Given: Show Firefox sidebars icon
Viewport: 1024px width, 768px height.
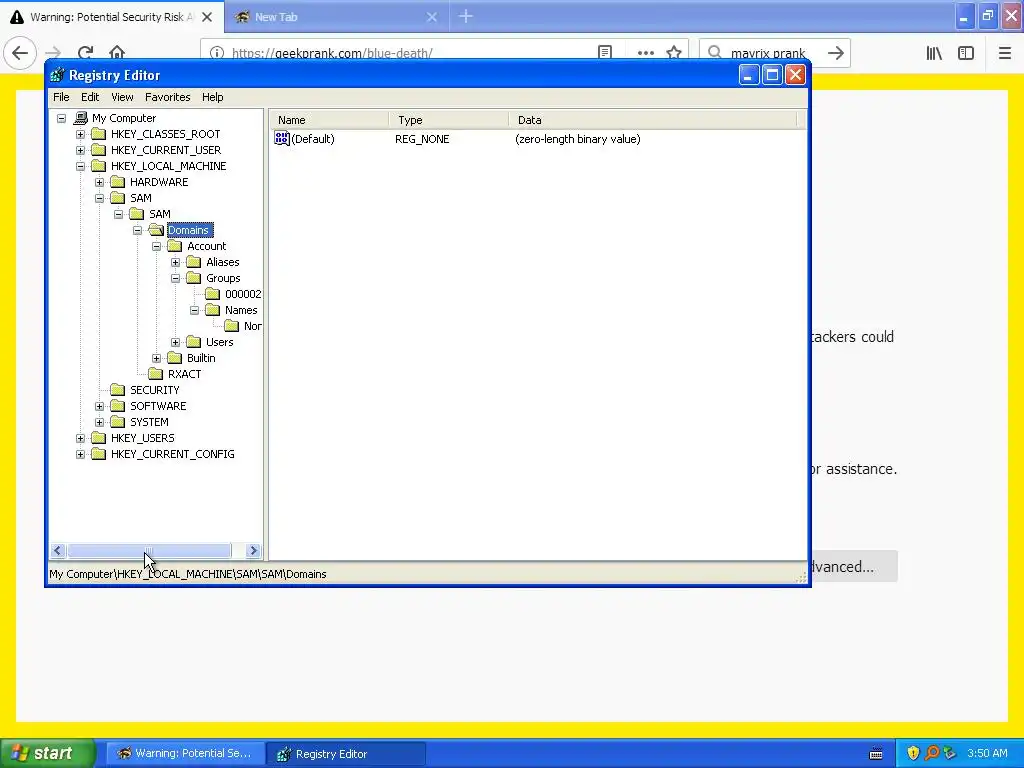Looking at the screenshot, I should 966,53.
